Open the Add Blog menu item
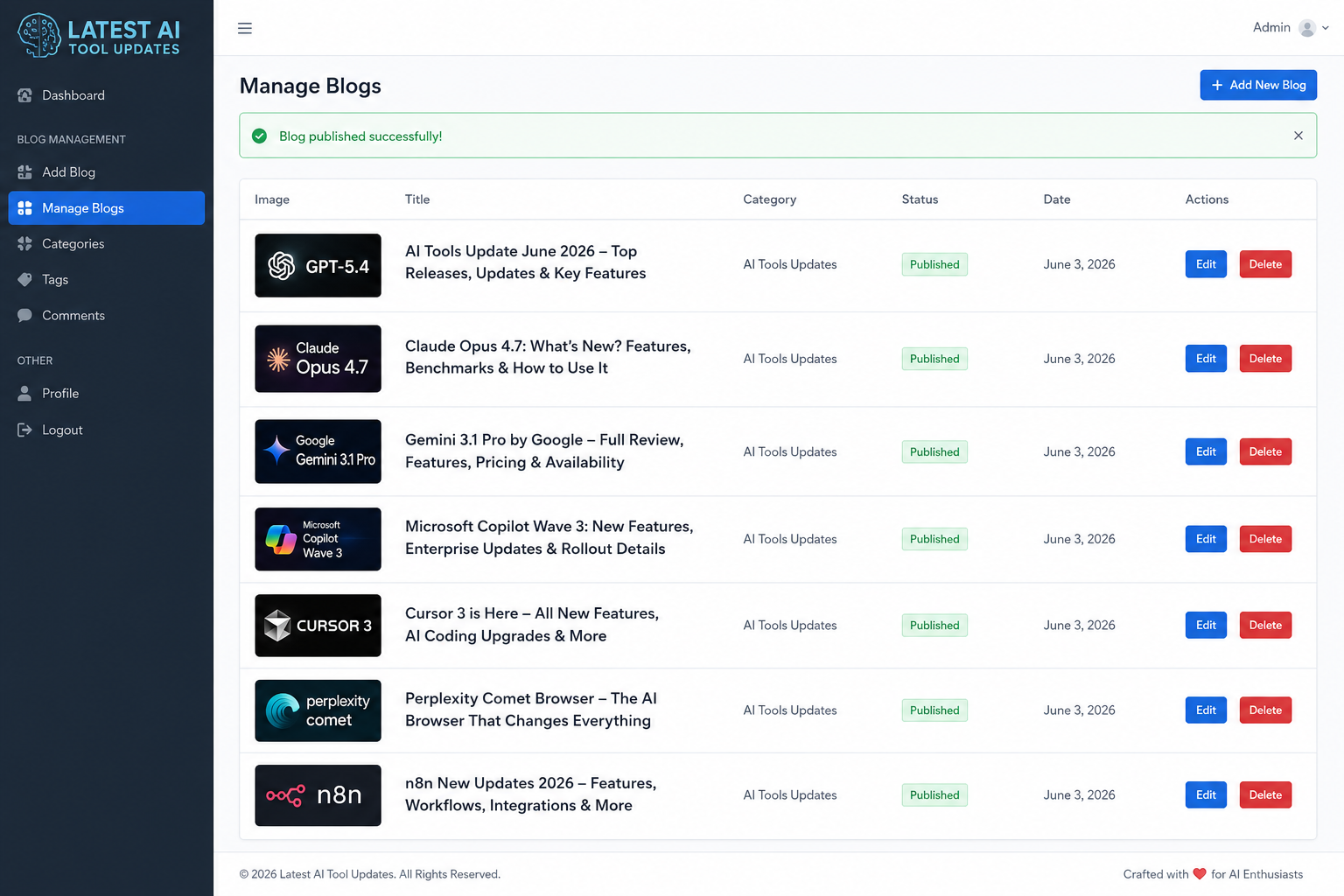The height and width of the screenshot is (896, 1344). coord(107,172)
